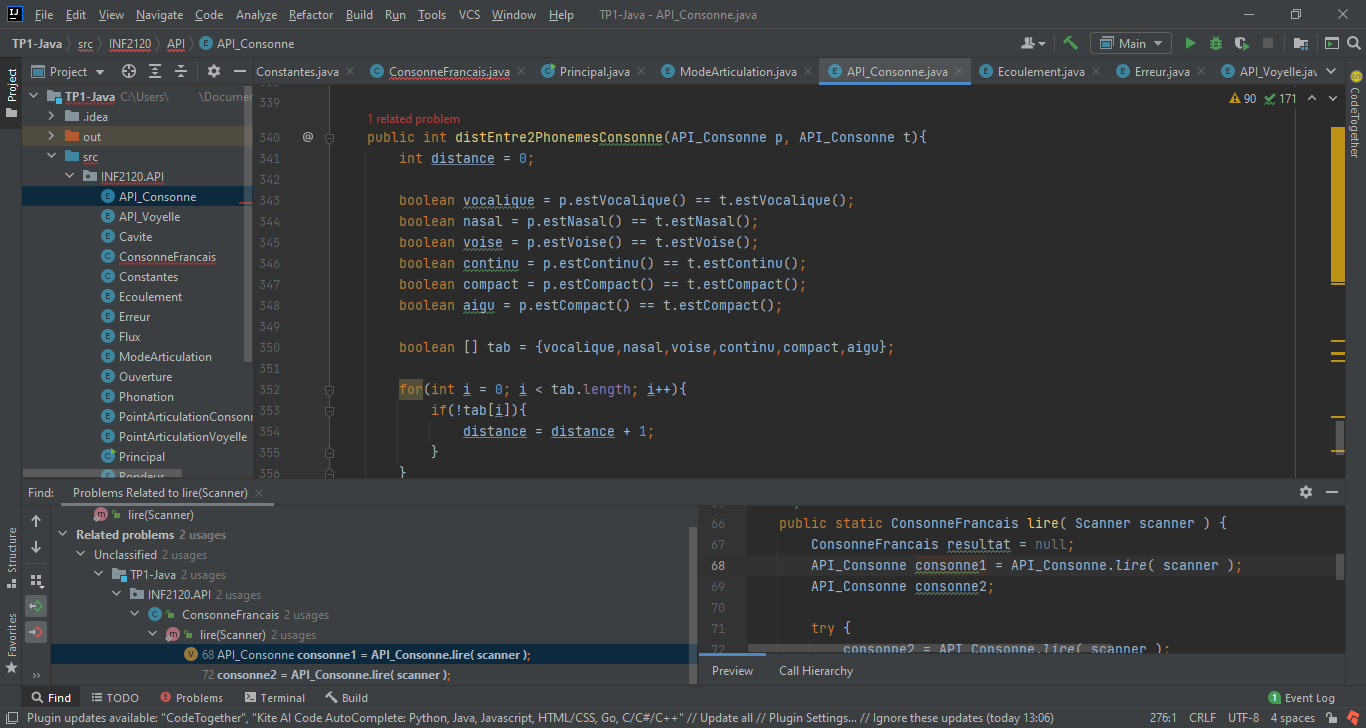
Task: Open the Event Log button
Action: click(x=1301, y=698)
